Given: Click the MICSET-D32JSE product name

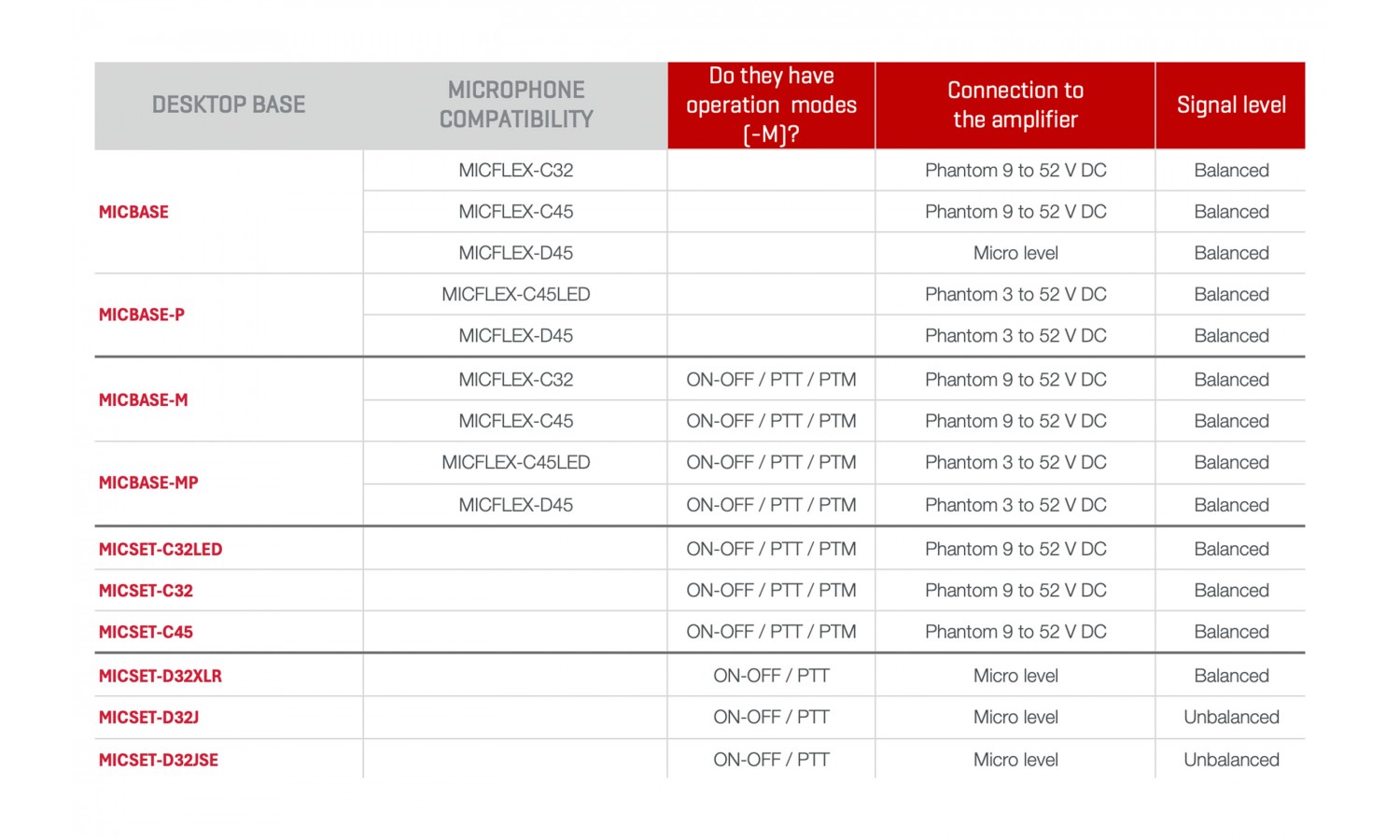Looking at the screenshot, I should [x=159, y=760].
